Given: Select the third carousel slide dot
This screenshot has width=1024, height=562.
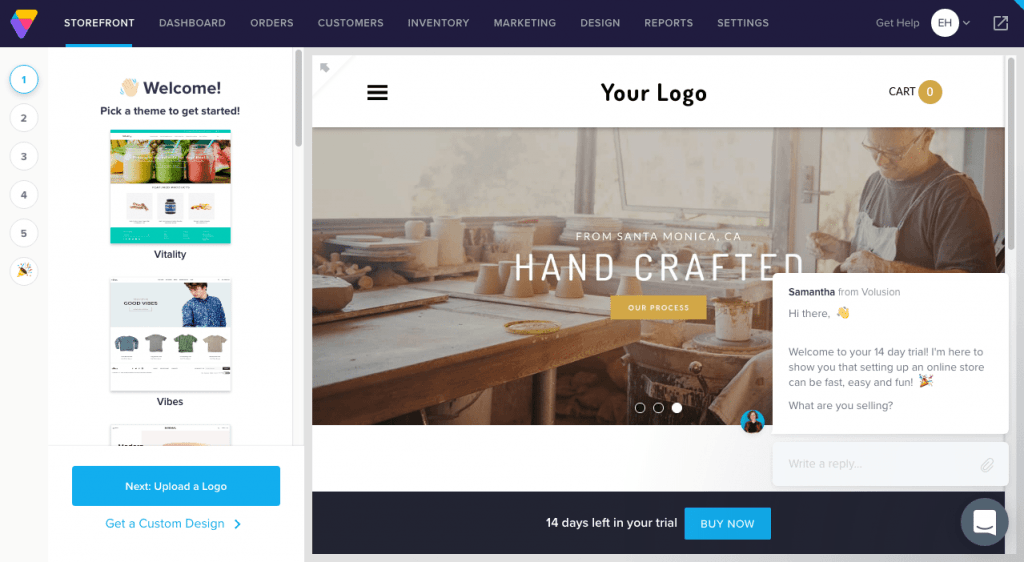Looking at the screenshot, I should [677, 407].
